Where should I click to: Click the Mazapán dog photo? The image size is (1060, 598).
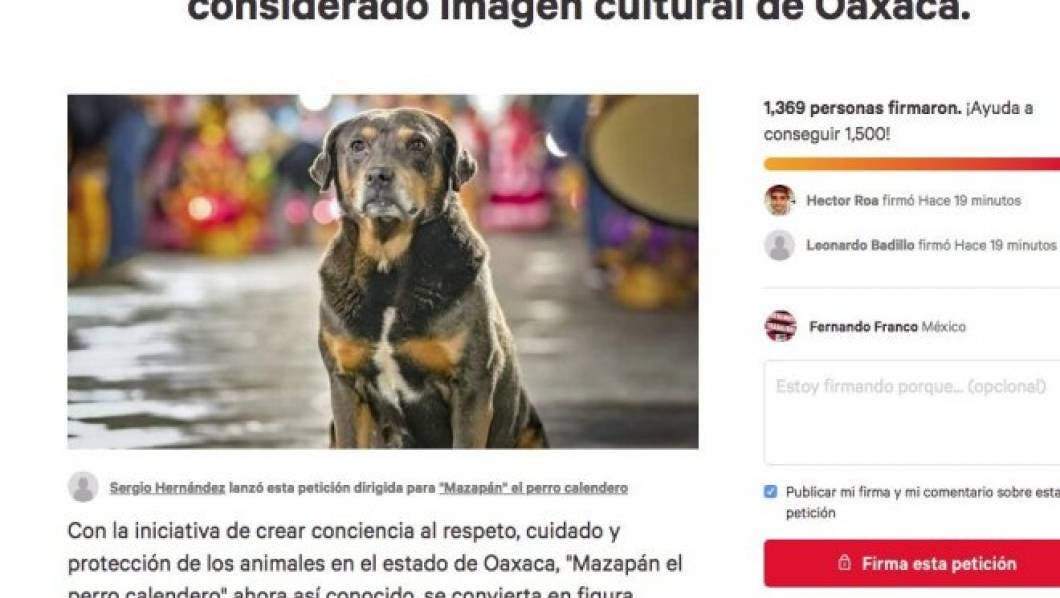(383, 272)
